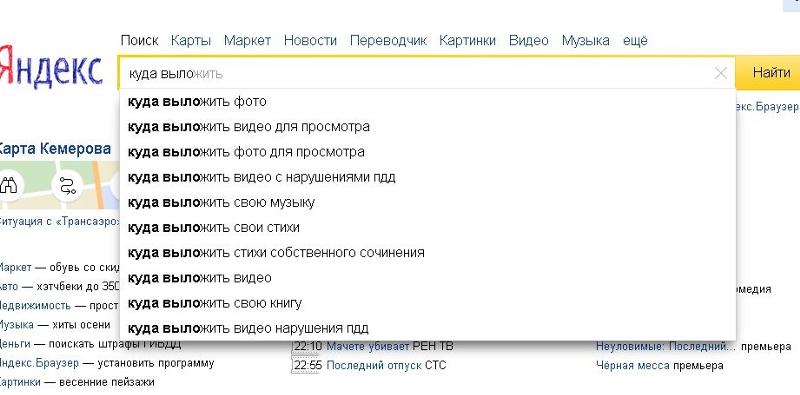Viewport: 800px width, 395px height.
Task: Open the Карты tab
Action: click(x=191, y=40)
